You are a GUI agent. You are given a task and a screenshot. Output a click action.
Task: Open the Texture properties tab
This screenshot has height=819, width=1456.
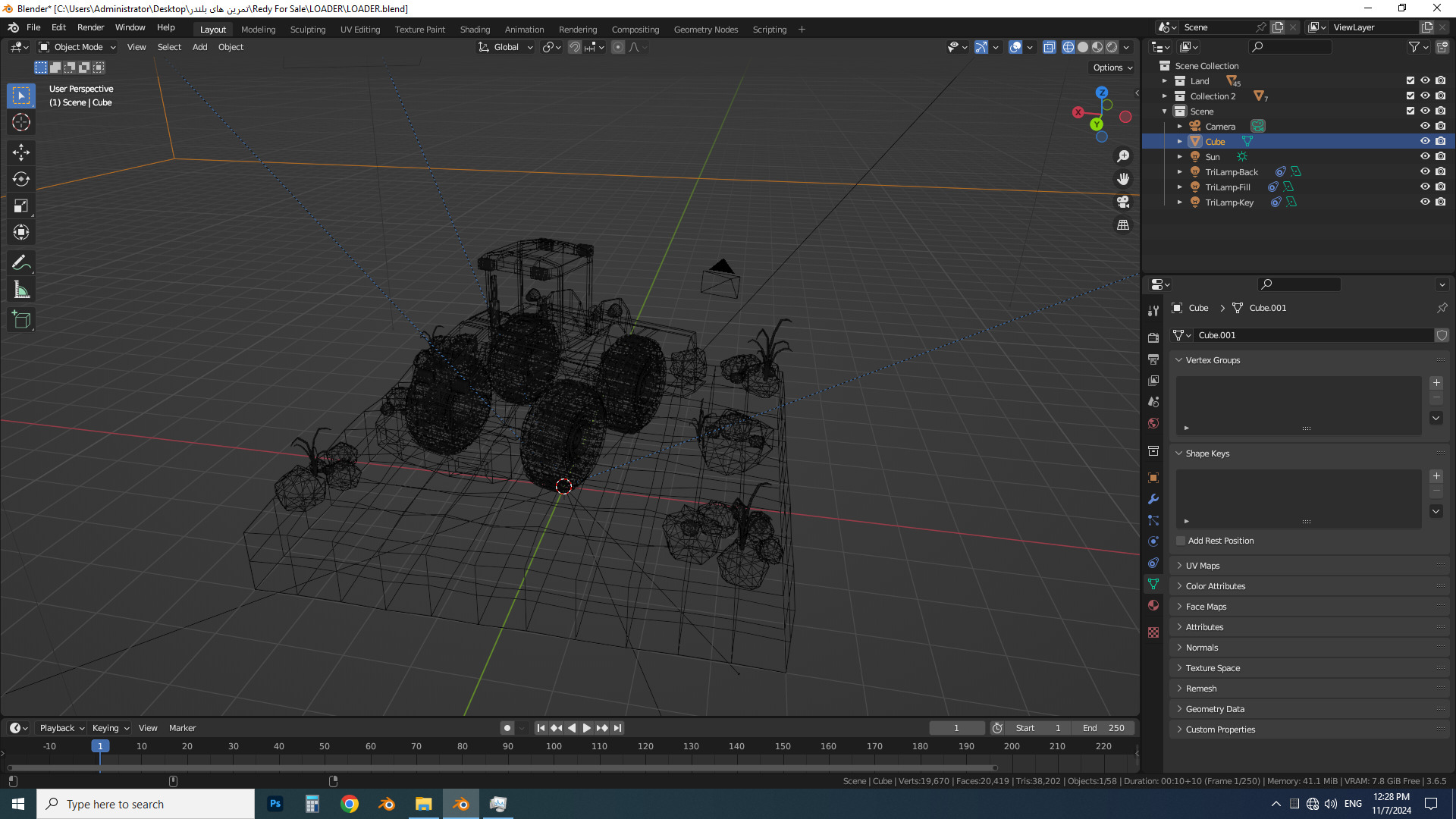point(1153,632)
